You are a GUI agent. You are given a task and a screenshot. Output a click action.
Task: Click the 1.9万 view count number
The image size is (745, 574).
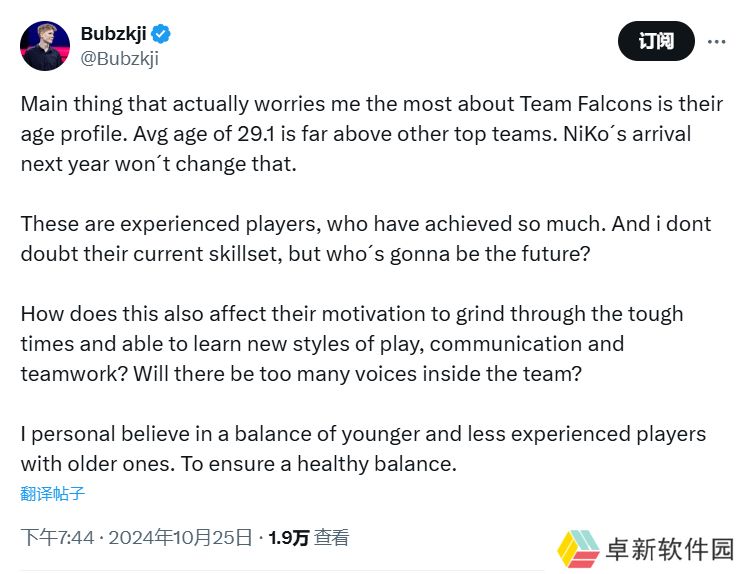(x=288, y=538)
